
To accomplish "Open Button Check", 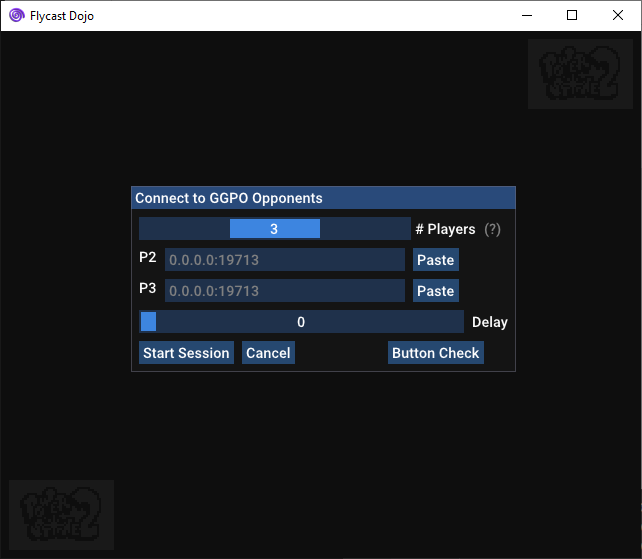I will [x=436, y=353].
